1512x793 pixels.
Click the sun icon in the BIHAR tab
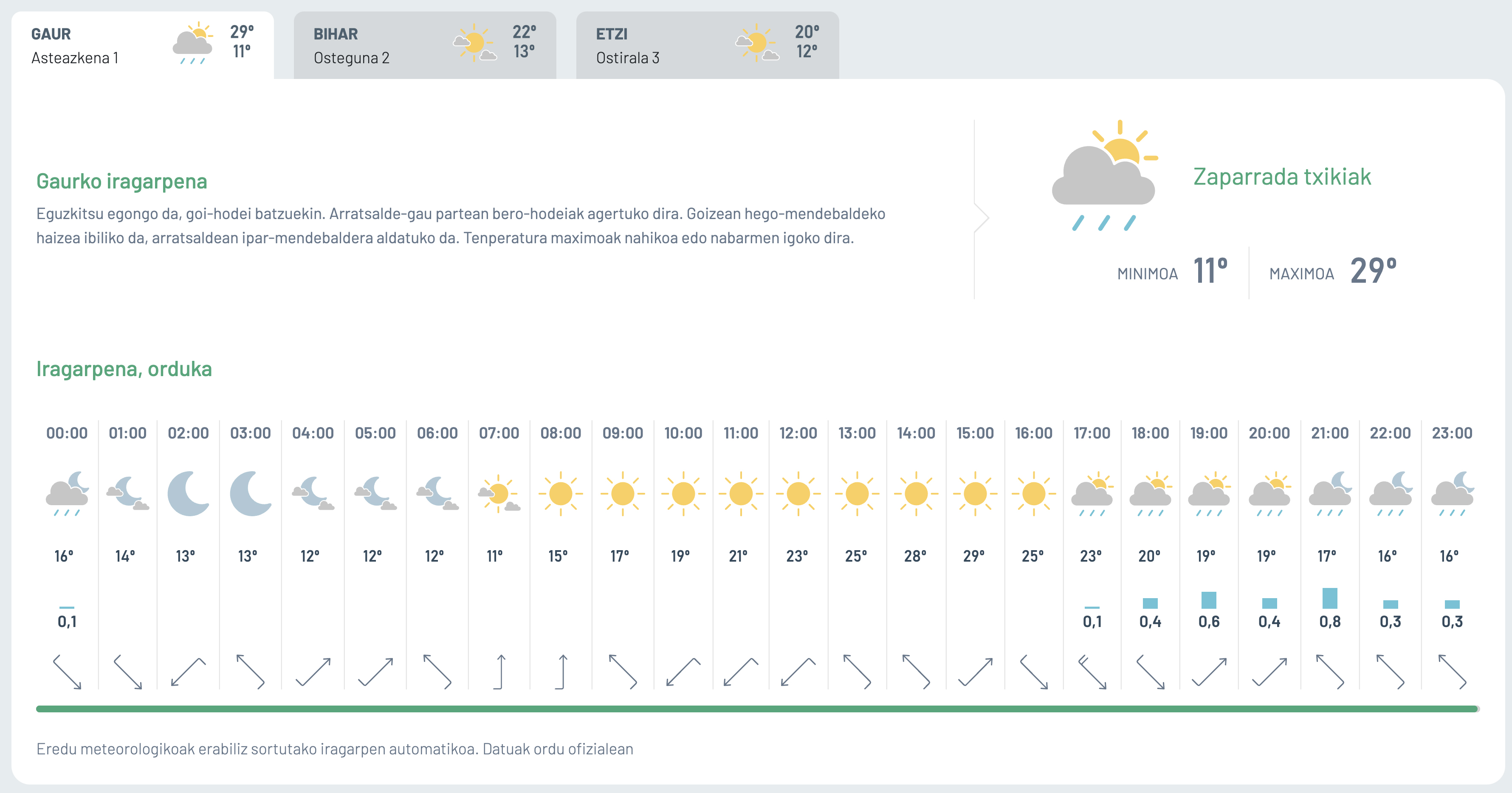(x=475, y=43)
